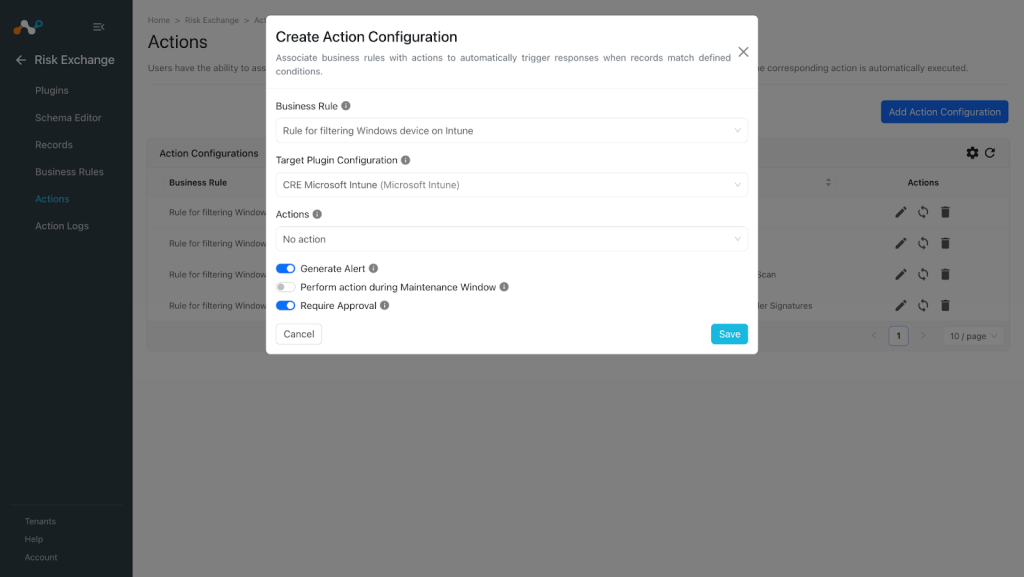1024x577 pixels.
Task: Delete the second action configuration row
Action: pos(945,243)
